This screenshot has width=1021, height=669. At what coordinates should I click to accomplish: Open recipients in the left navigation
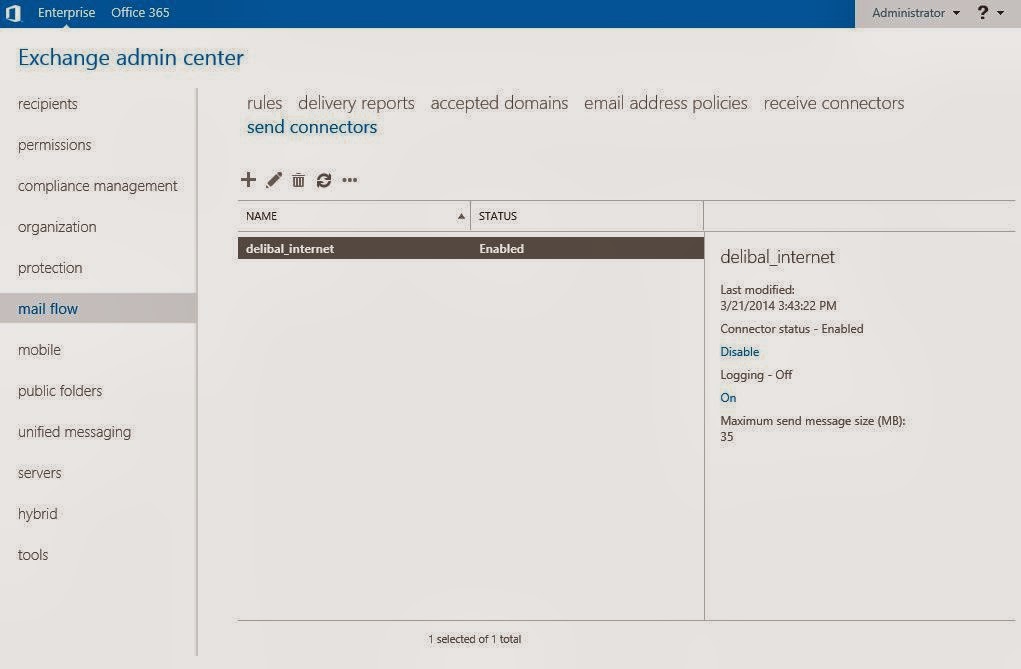click(48, 104)
